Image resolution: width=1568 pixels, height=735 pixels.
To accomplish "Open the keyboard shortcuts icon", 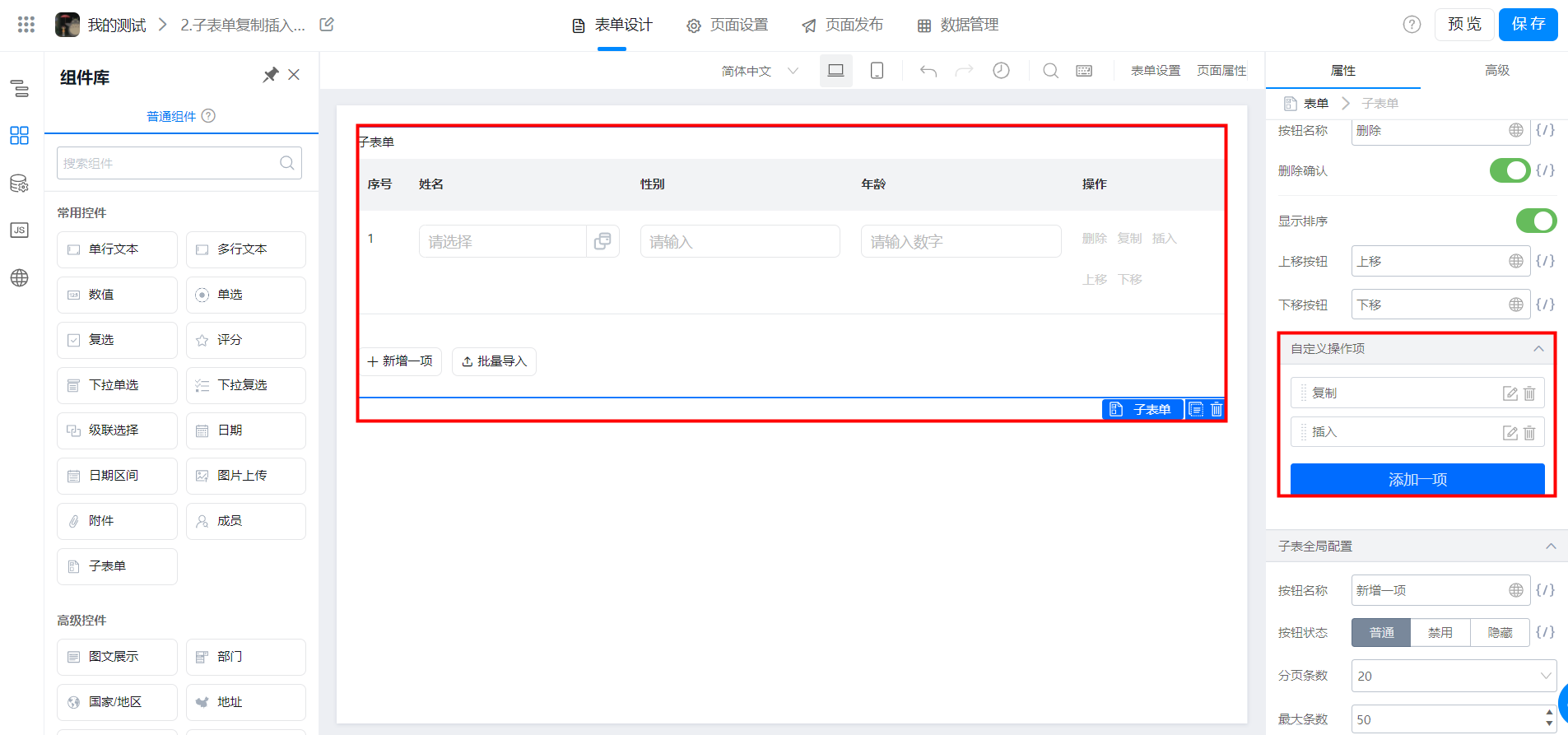I will (1084, 71).
